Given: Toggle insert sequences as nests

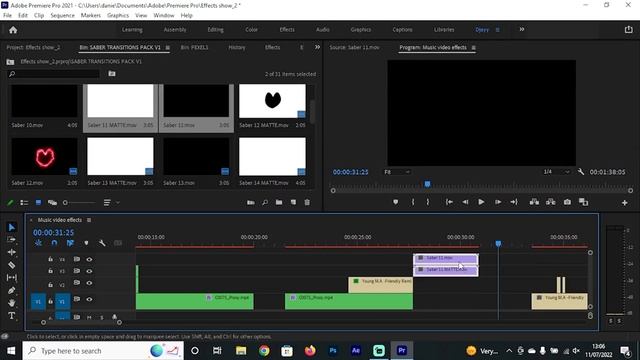Looking at the screenshot, I should coord(38,243).
